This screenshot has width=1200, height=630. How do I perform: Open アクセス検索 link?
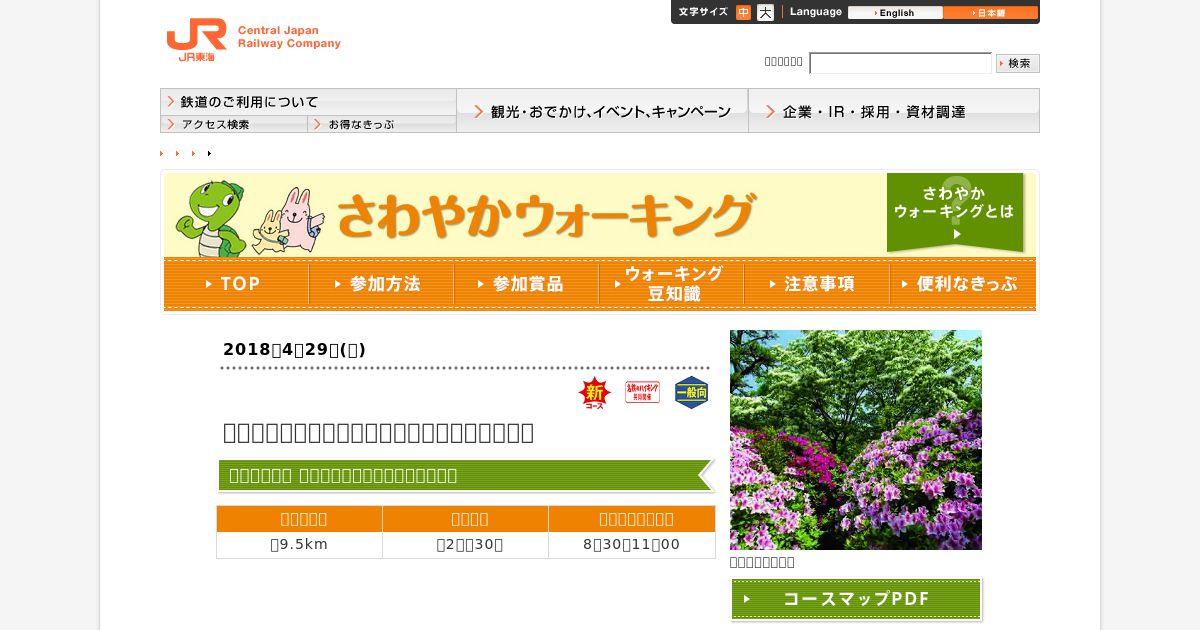234,124
